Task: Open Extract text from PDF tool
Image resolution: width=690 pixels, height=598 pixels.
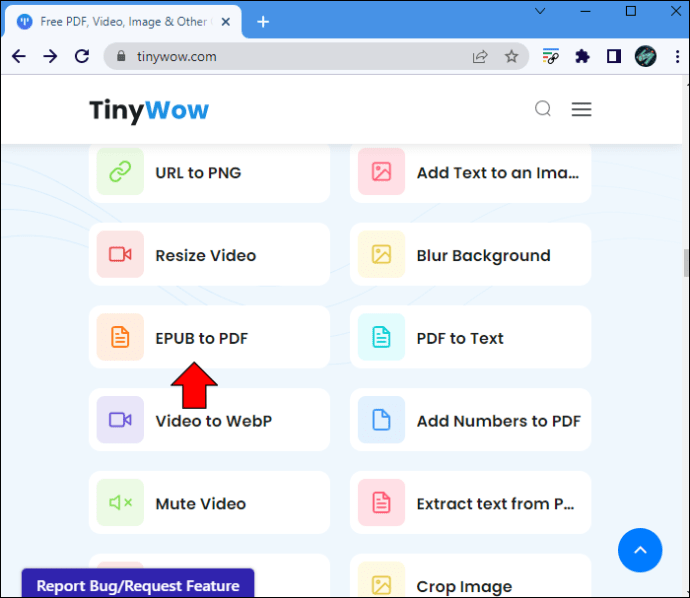Action: tap(470, 503)
